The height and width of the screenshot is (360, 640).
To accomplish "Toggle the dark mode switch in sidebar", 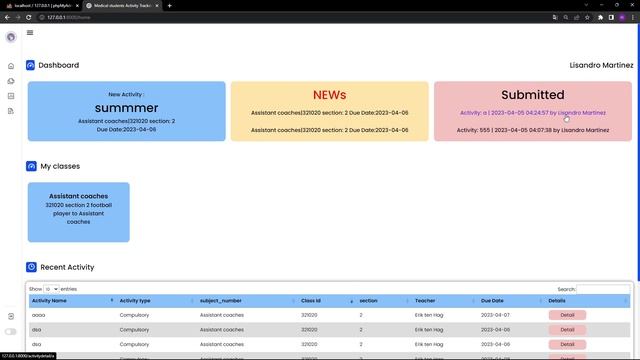I will (x=11, y=332).
